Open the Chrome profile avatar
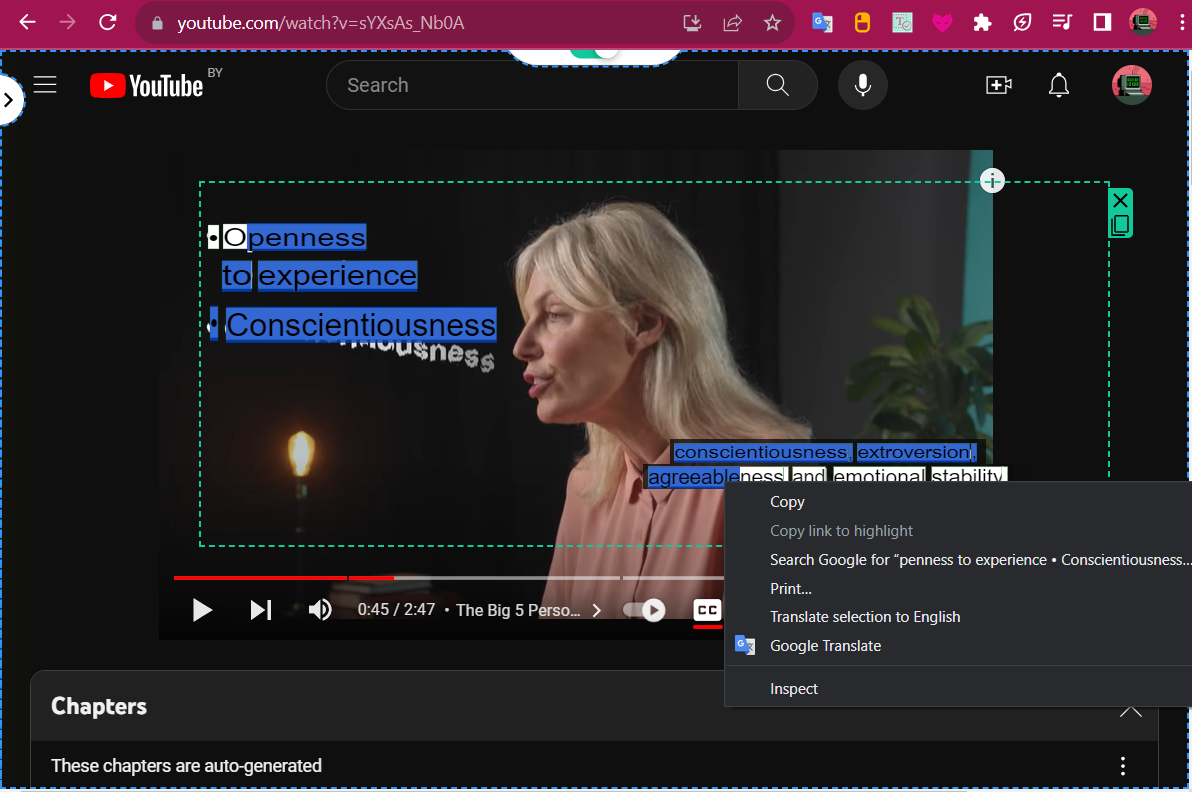1192x792 pixels. (1143, 23)
